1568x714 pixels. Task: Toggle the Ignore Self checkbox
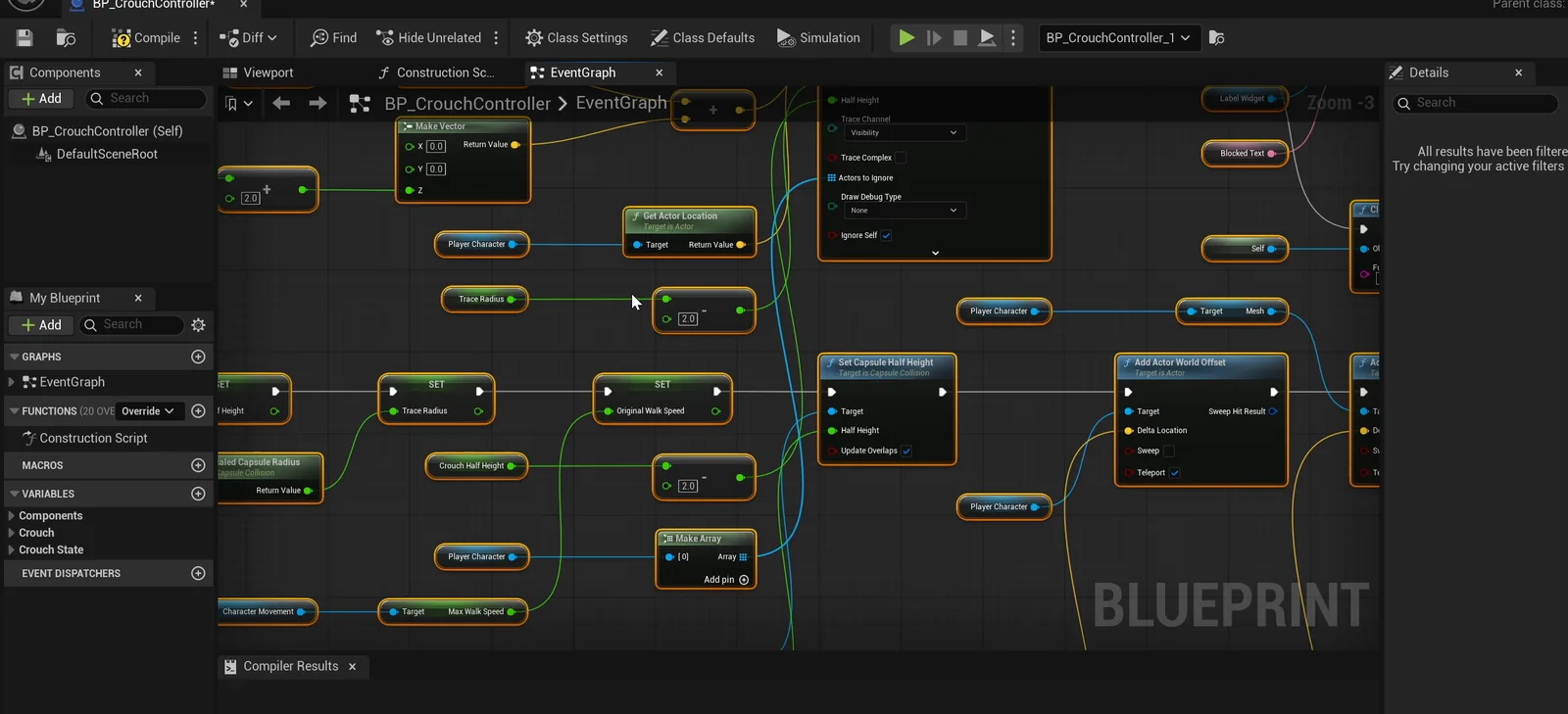(886, 236)
